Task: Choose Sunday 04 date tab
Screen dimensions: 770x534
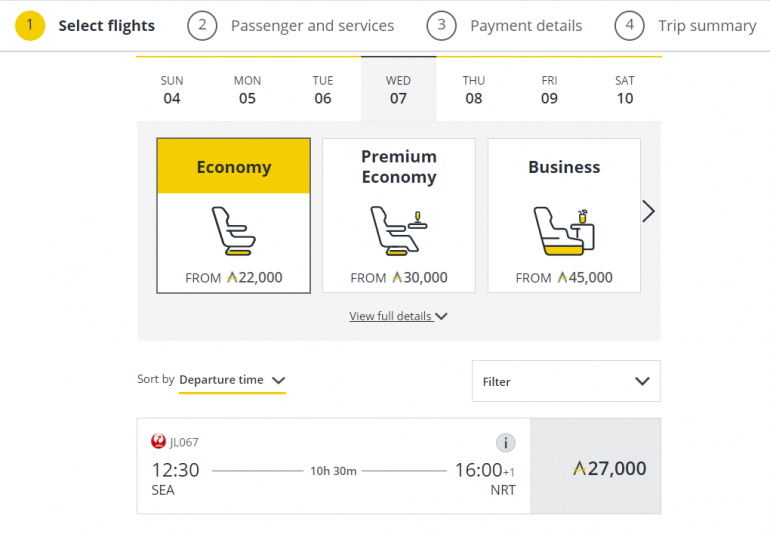Action: pos(172,90)
